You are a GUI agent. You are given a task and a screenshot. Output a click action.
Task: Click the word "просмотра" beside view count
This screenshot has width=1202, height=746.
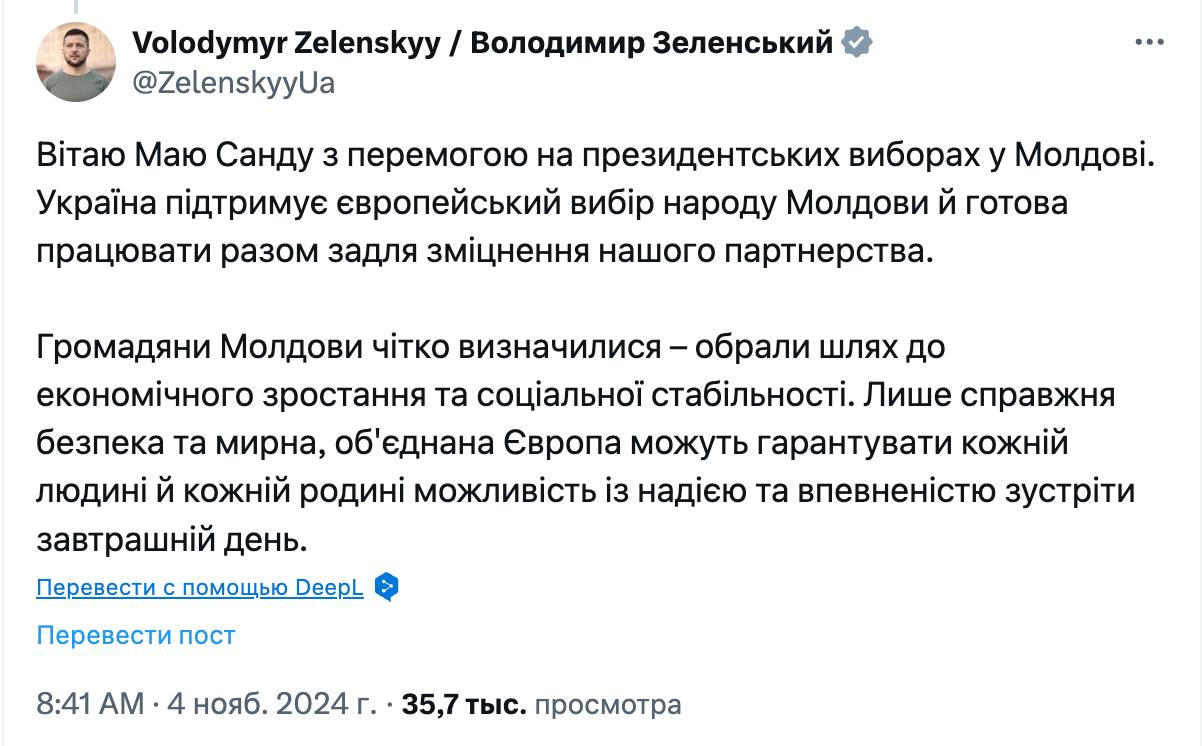point(608,704)
